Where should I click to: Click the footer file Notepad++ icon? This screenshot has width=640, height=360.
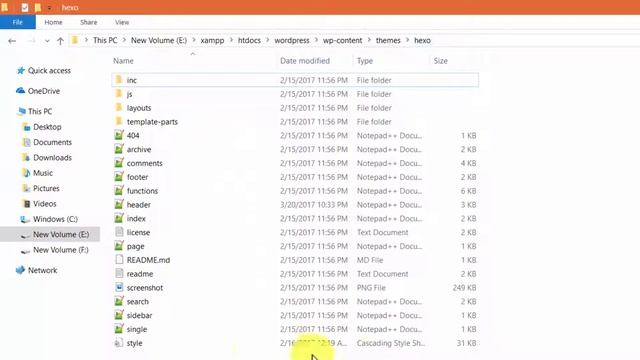(x=119, y=177)
